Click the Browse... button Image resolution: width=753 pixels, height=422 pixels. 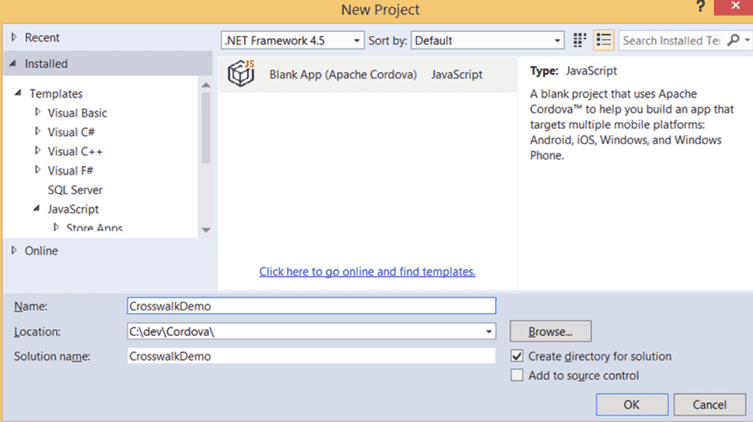point(550,331)
